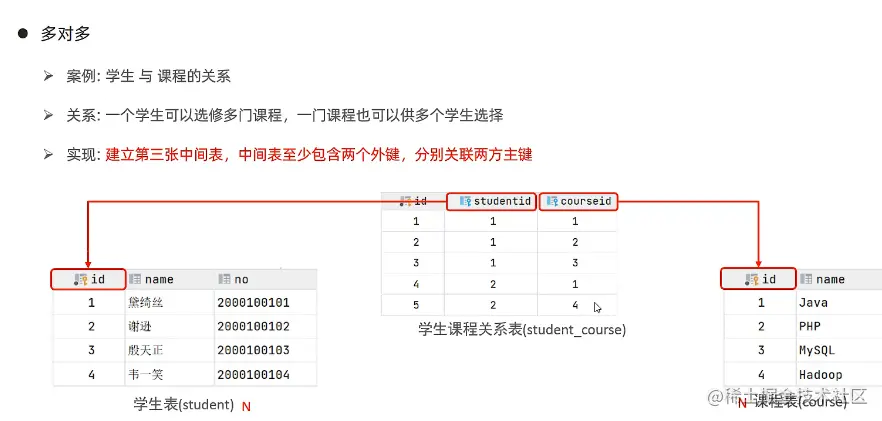Click the heading 多对多

[x=65, y=34]
